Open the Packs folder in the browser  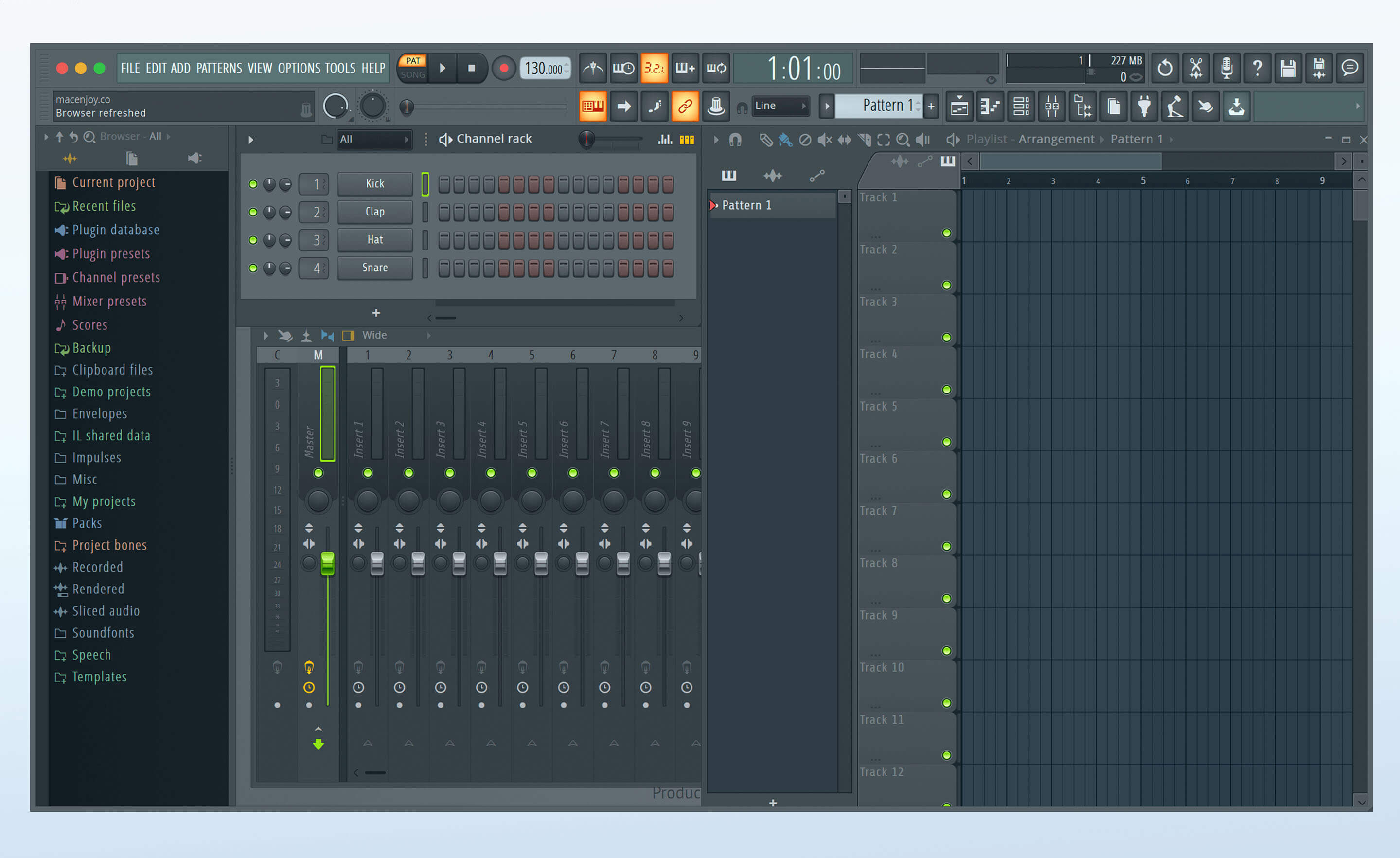tap(87, 523)
